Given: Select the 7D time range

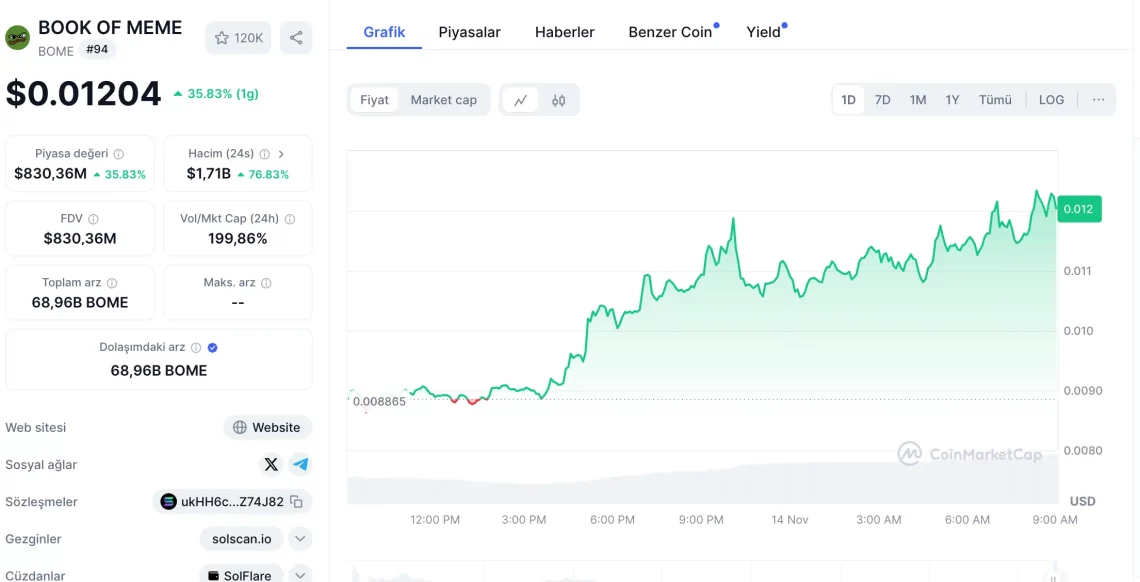Looking at the screenshot, I should click(882, 100).
